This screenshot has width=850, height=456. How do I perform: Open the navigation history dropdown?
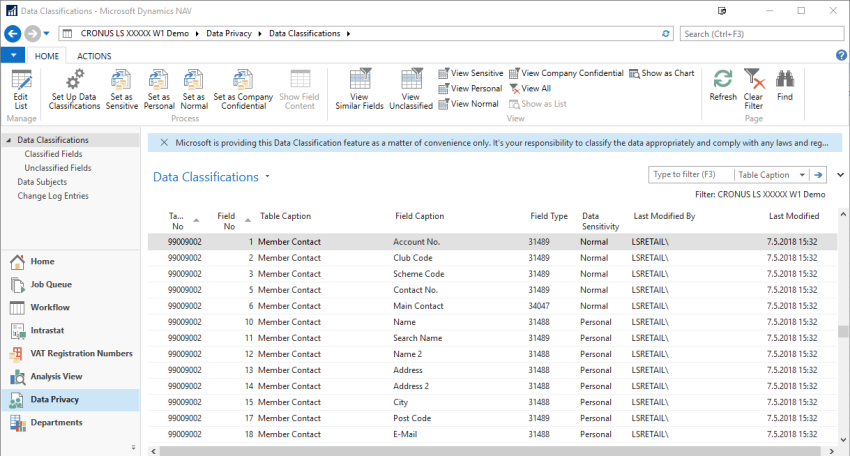pos(47,34)
